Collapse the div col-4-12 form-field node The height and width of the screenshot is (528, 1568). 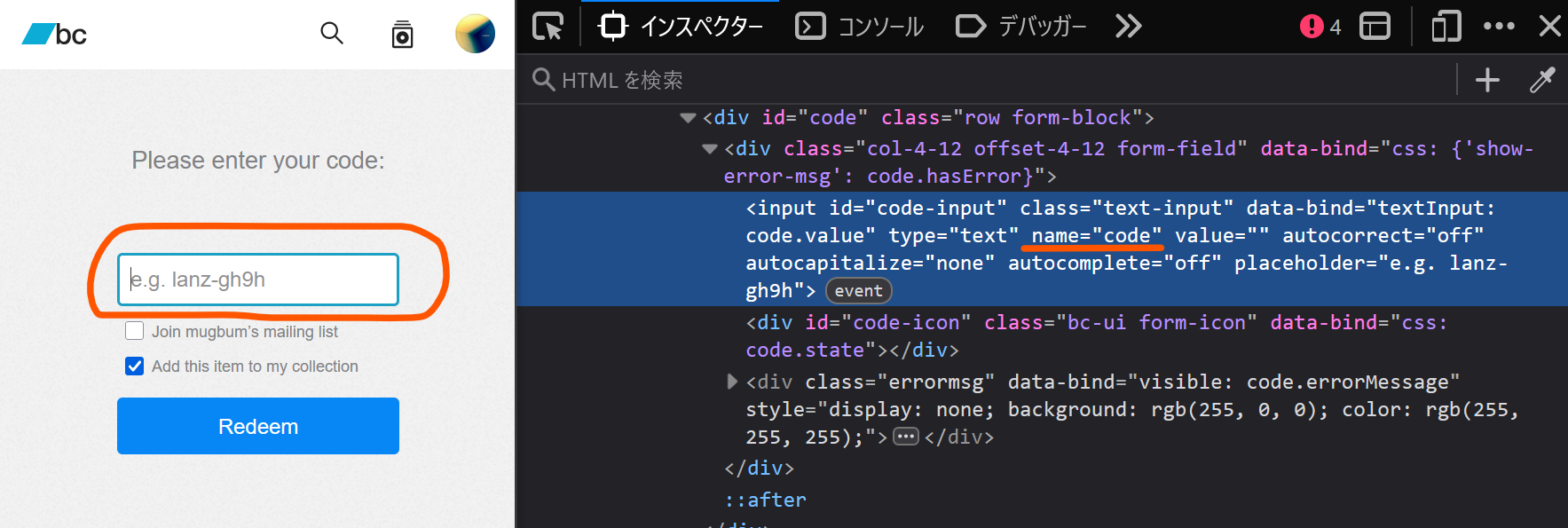[x=709, y=148]
